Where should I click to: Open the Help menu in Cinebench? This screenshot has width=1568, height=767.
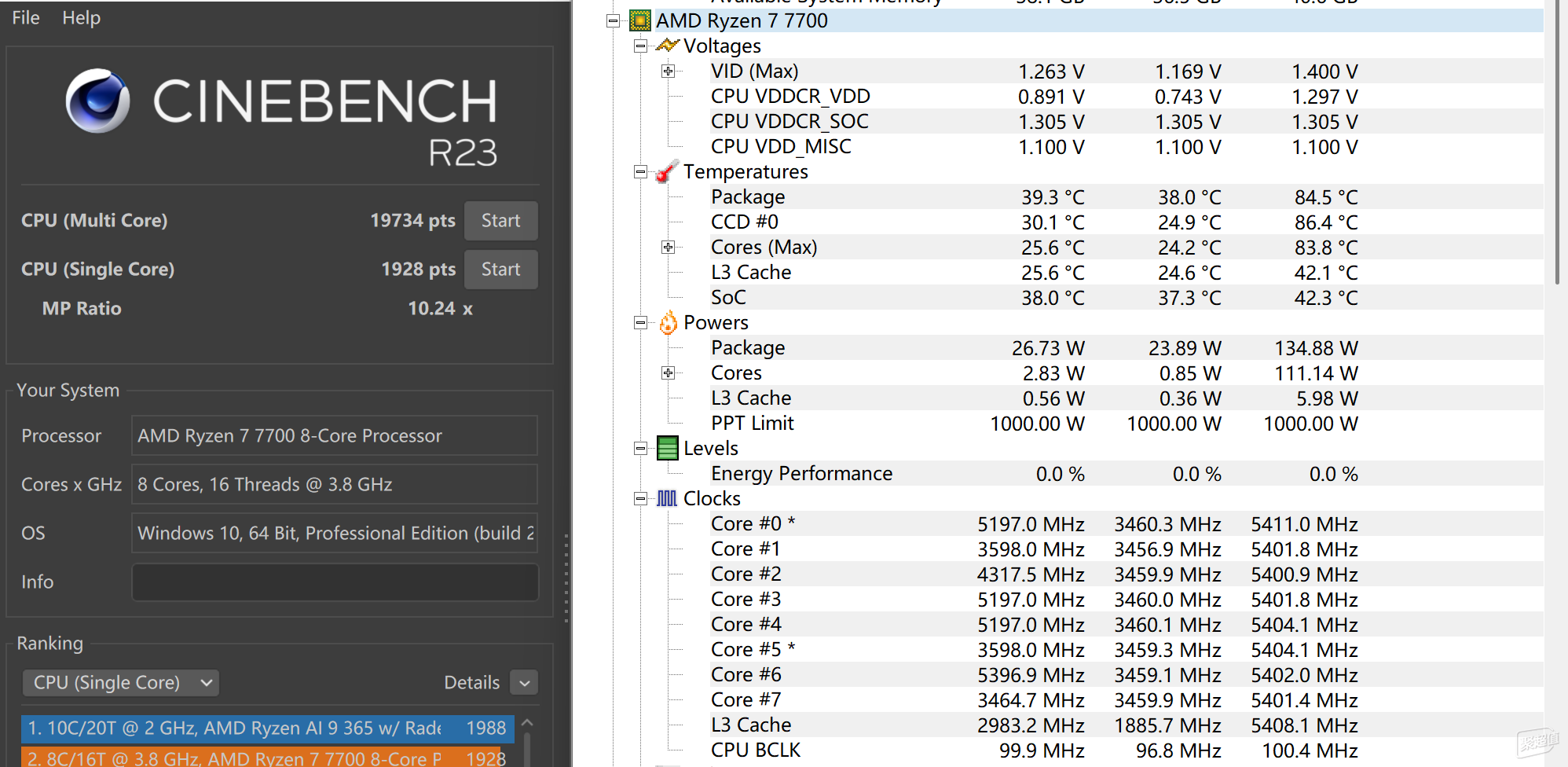coord(81,17)
